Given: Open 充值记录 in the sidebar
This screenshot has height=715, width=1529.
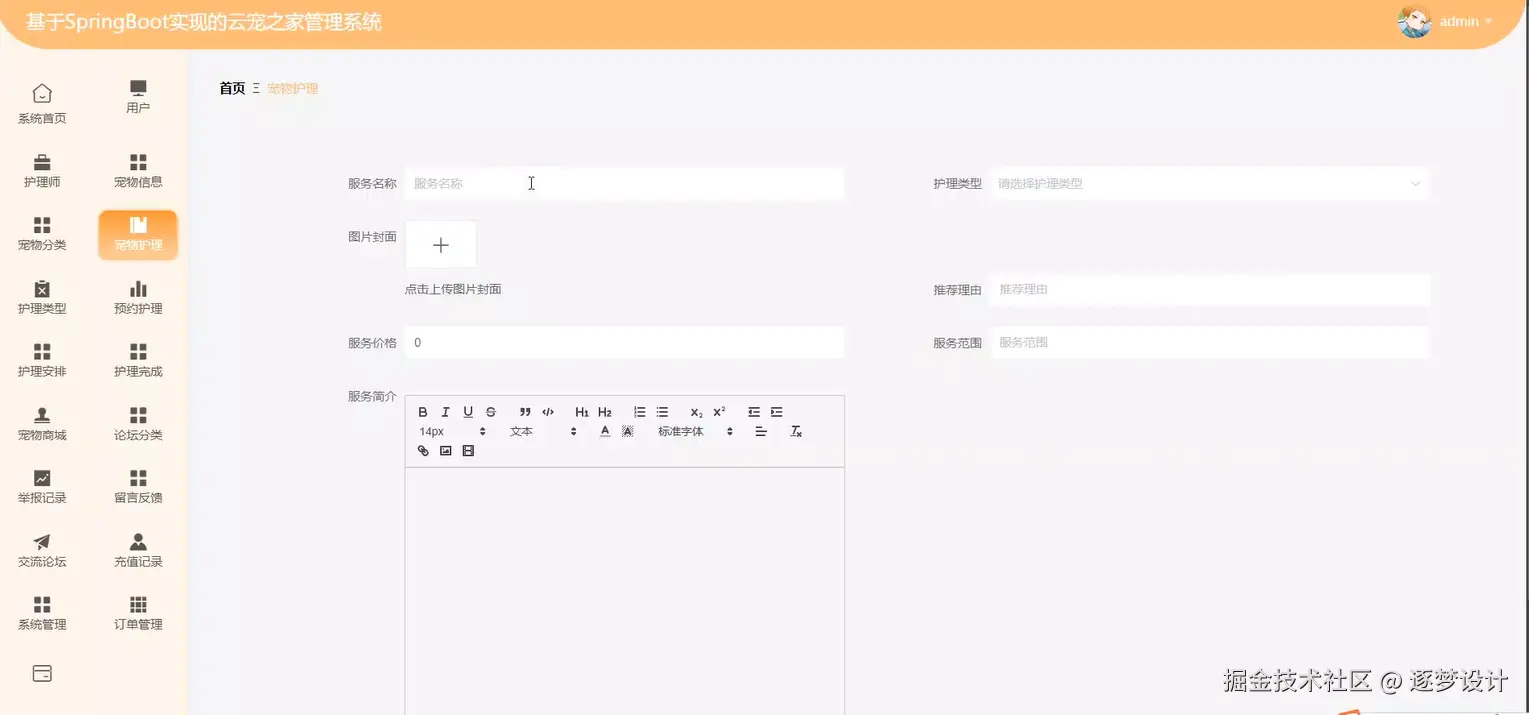Looking at the screenshot, I should (x=138, y=551).
